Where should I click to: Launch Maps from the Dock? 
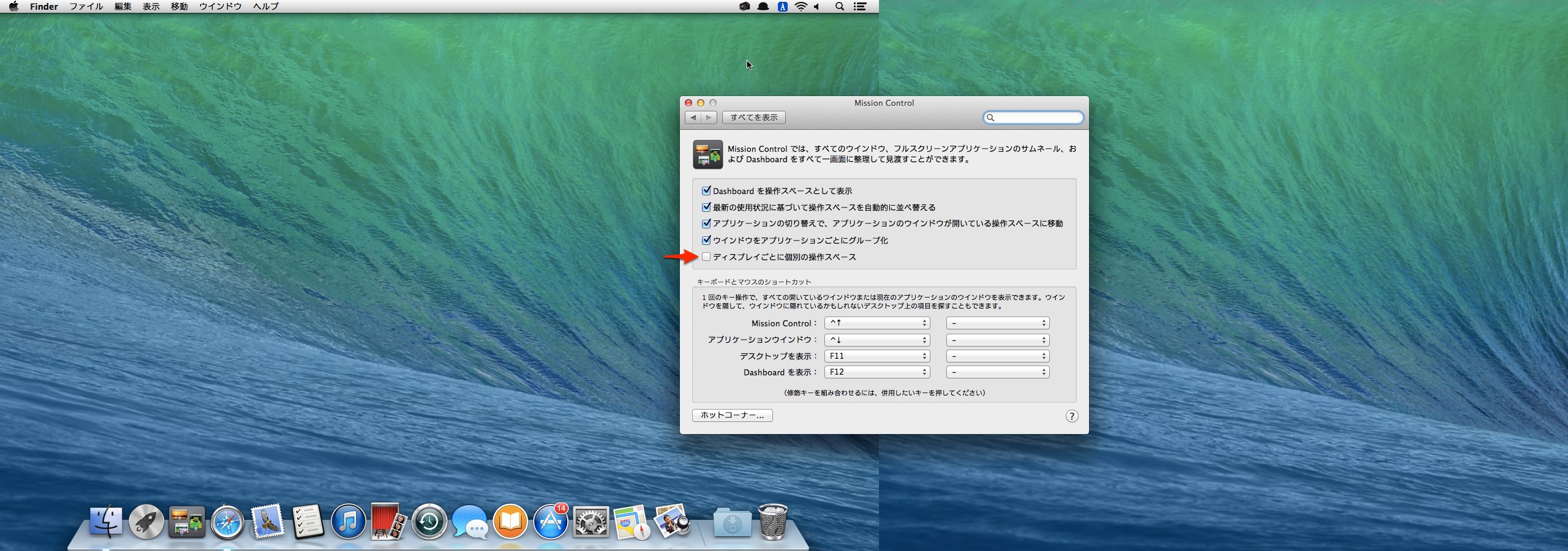(631, 522)
